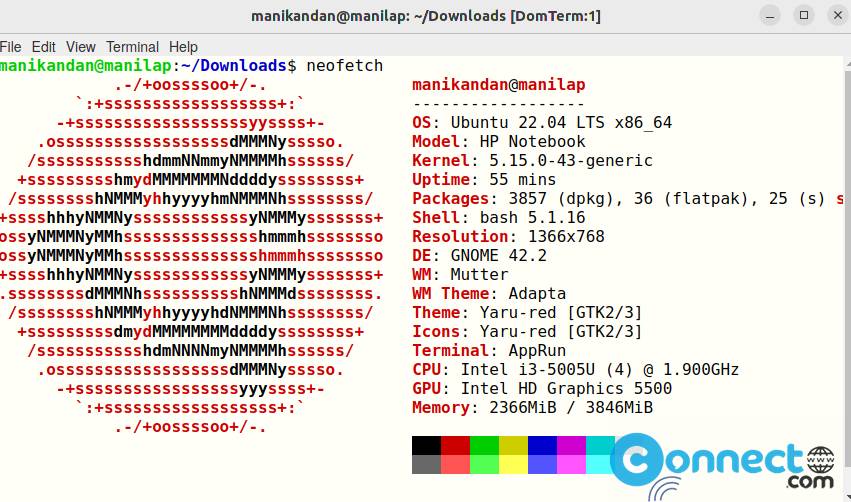The image size is (851, 502).
Task: Click the bright green color block
Action: click(x=485, y=465)
